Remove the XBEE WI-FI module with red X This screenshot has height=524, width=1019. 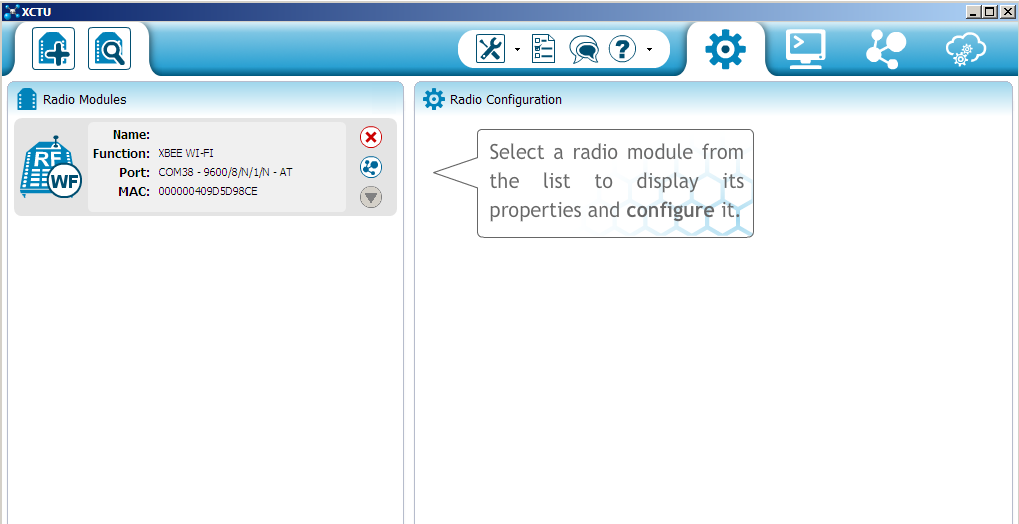click(371, 137)
